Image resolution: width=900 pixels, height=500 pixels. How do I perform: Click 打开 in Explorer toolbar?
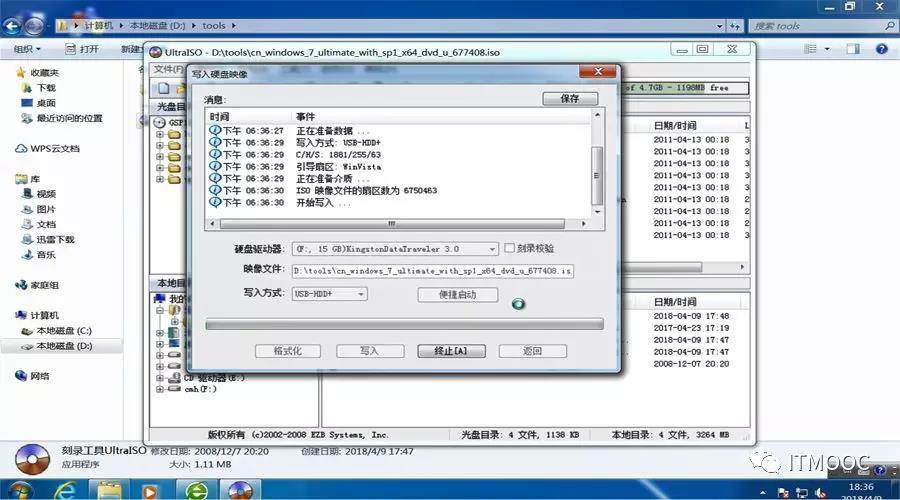coord(82,49)
